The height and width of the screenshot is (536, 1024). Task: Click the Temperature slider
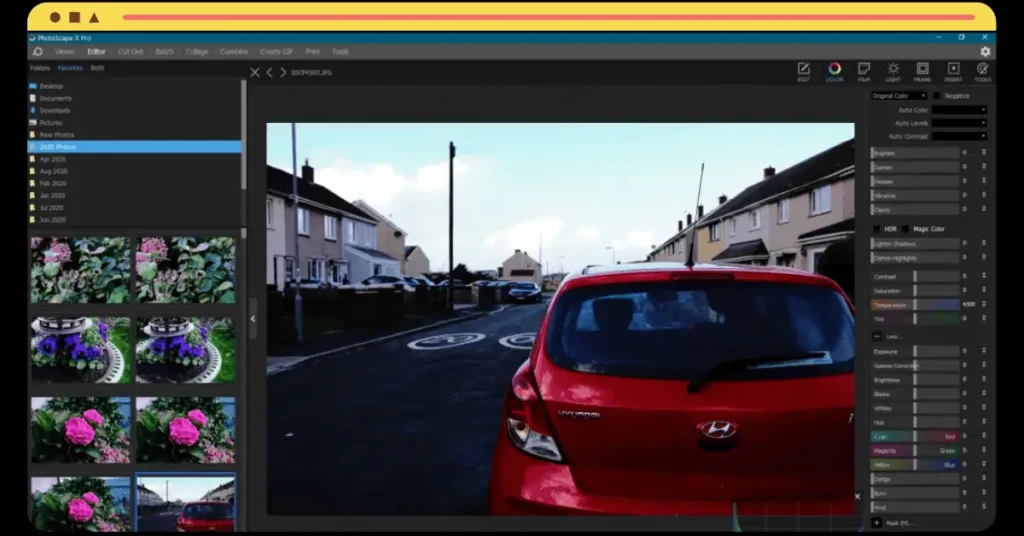click(915, 304)
